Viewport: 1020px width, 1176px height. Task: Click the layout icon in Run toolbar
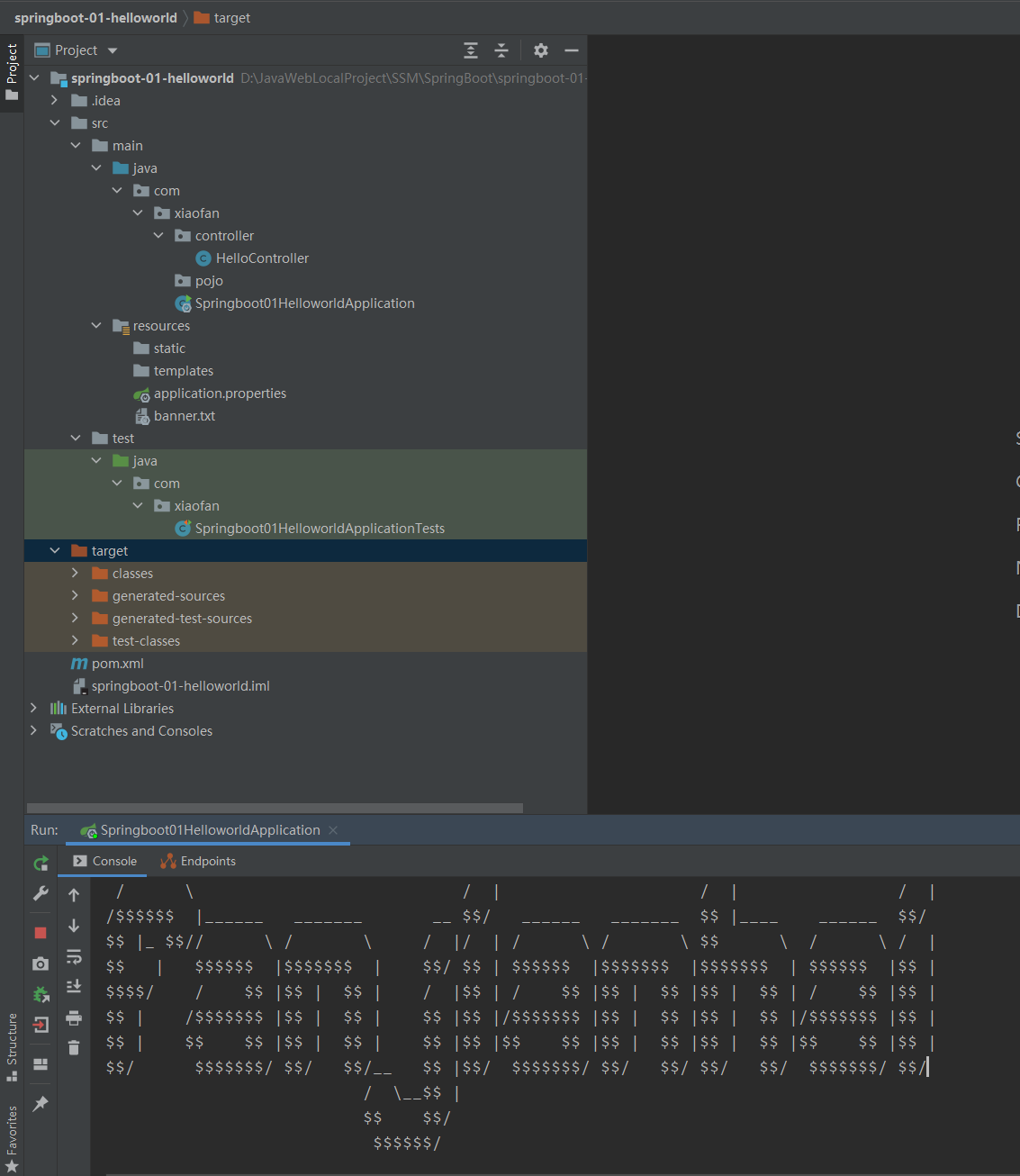(41, 1063)
